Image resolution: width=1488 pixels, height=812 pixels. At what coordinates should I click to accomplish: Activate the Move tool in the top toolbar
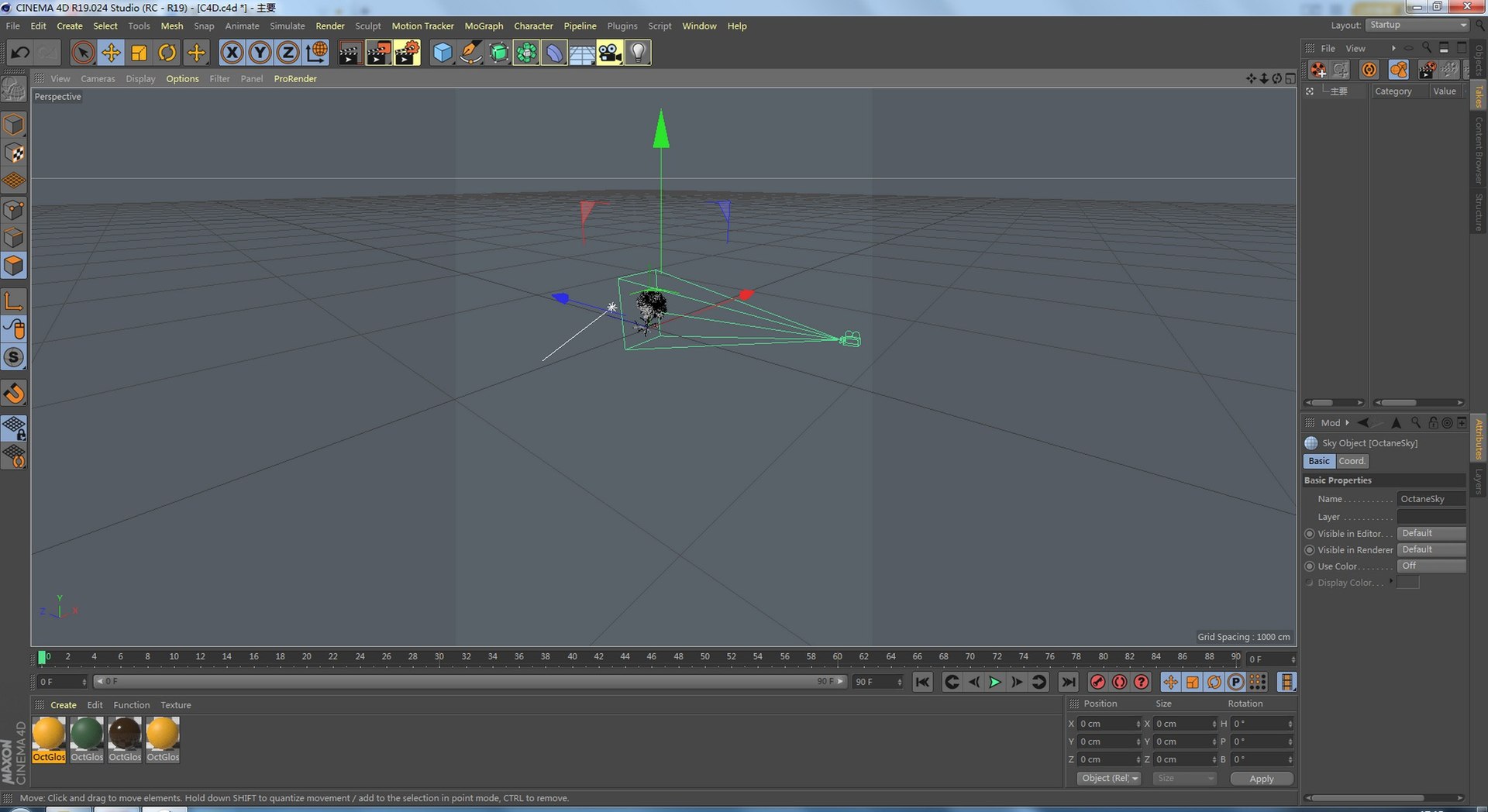pos(111,53)
